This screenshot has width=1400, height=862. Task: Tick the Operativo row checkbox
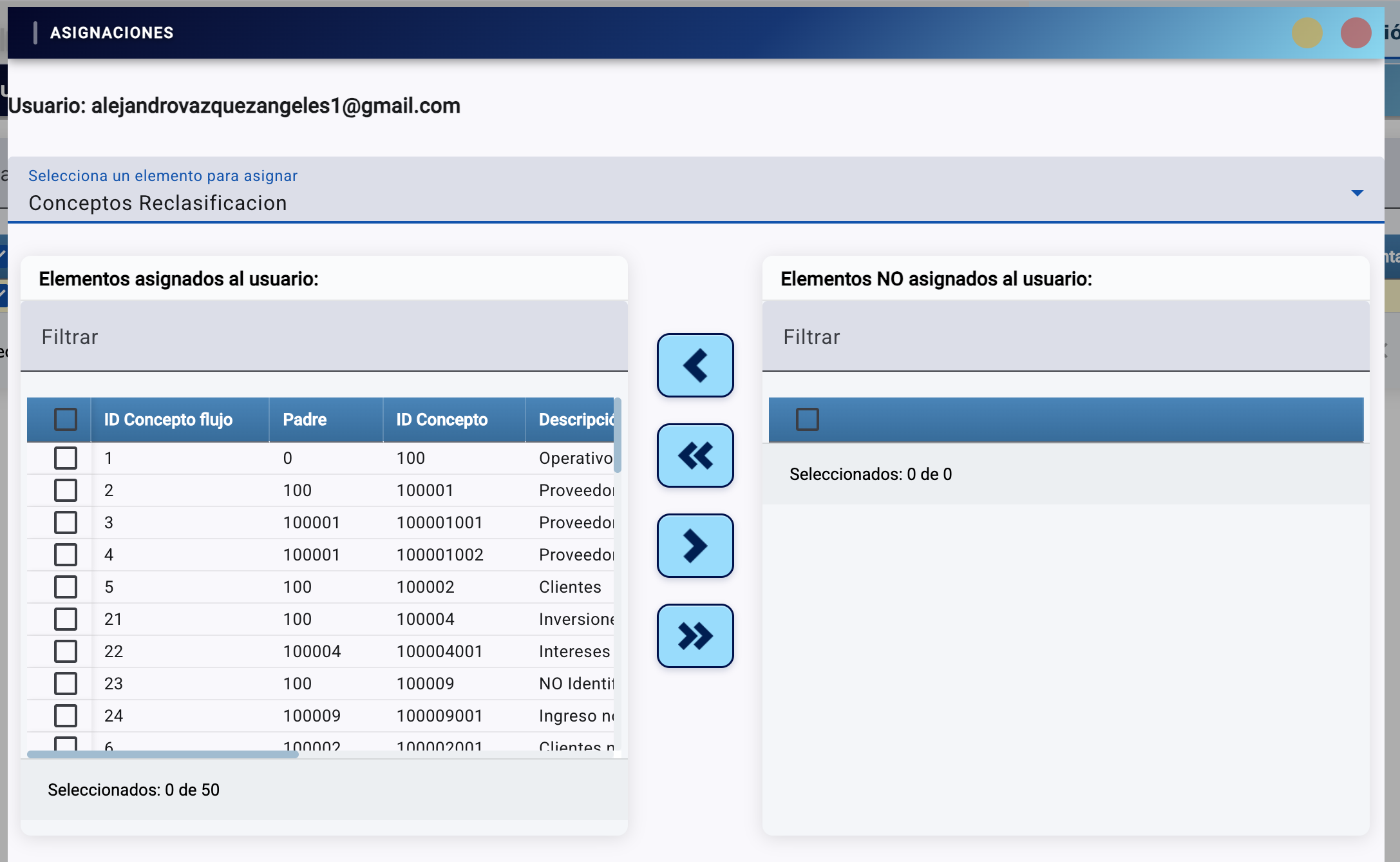pyautogui.click(x=66, y=458)
